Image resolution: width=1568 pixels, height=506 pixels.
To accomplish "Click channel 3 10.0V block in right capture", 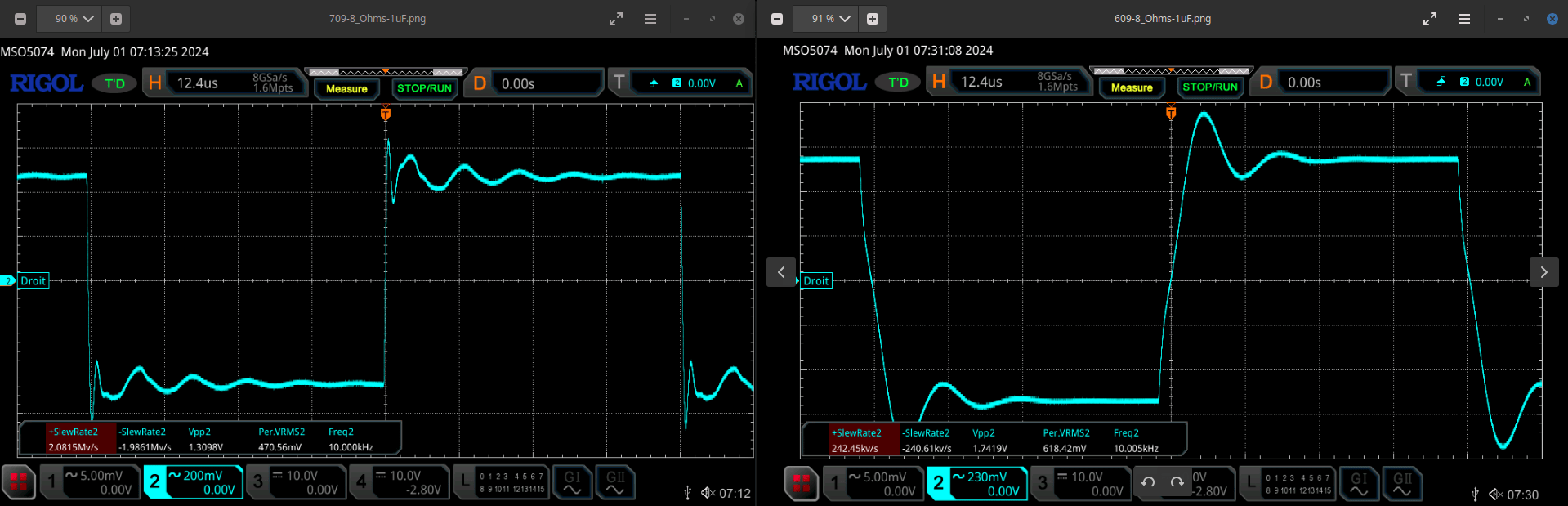I will tap(1080, 484).
